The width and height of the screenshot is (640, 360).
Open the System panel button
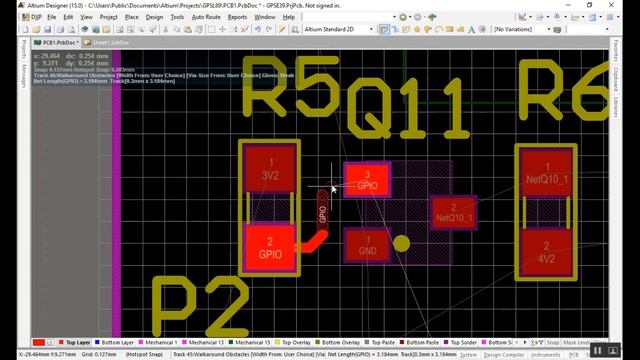468,355
